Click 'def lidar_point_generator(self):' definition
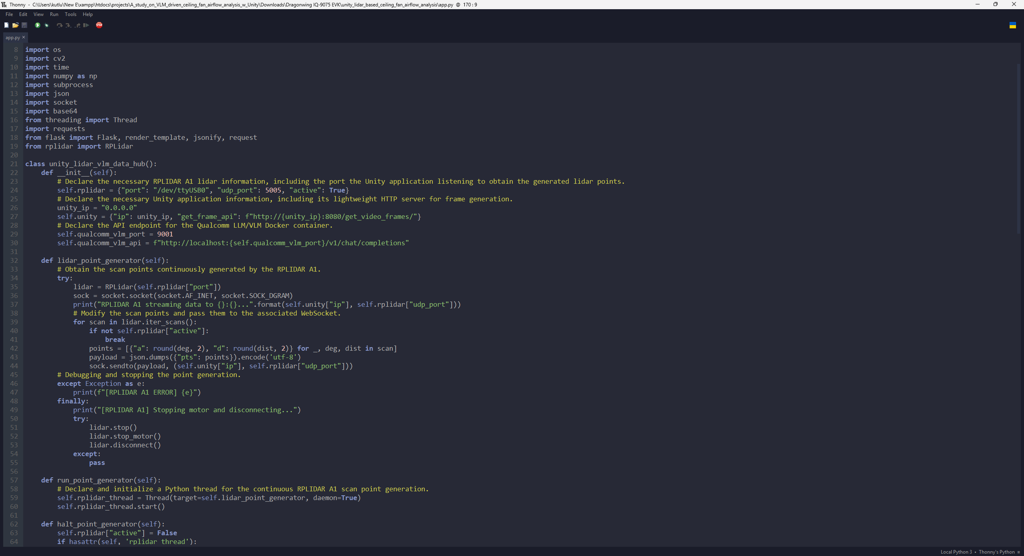1024x556 pixels. pos(104,260)
